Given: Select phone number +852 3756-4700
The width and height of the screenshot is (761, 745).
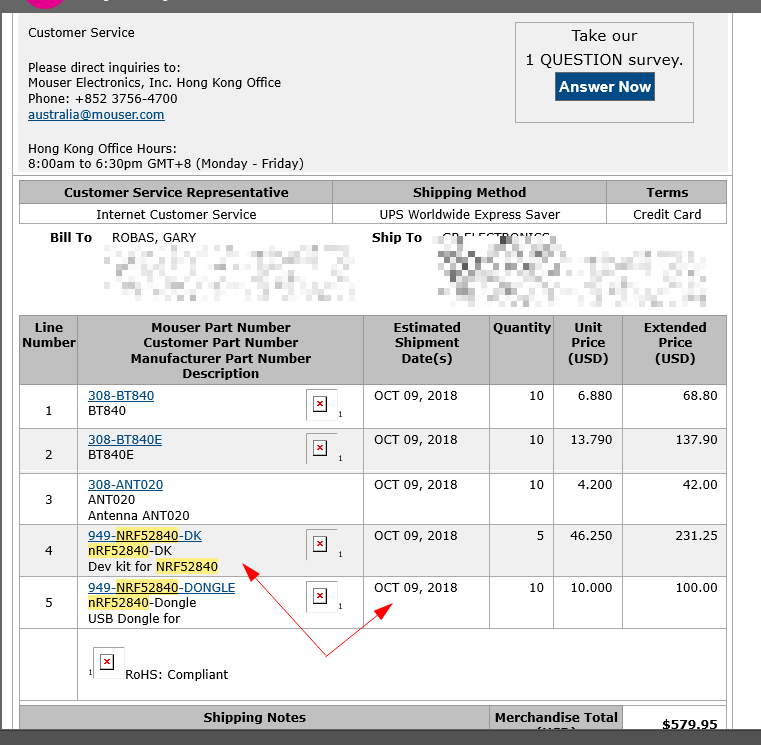Looking at the screenshot, I should (126, 99).
